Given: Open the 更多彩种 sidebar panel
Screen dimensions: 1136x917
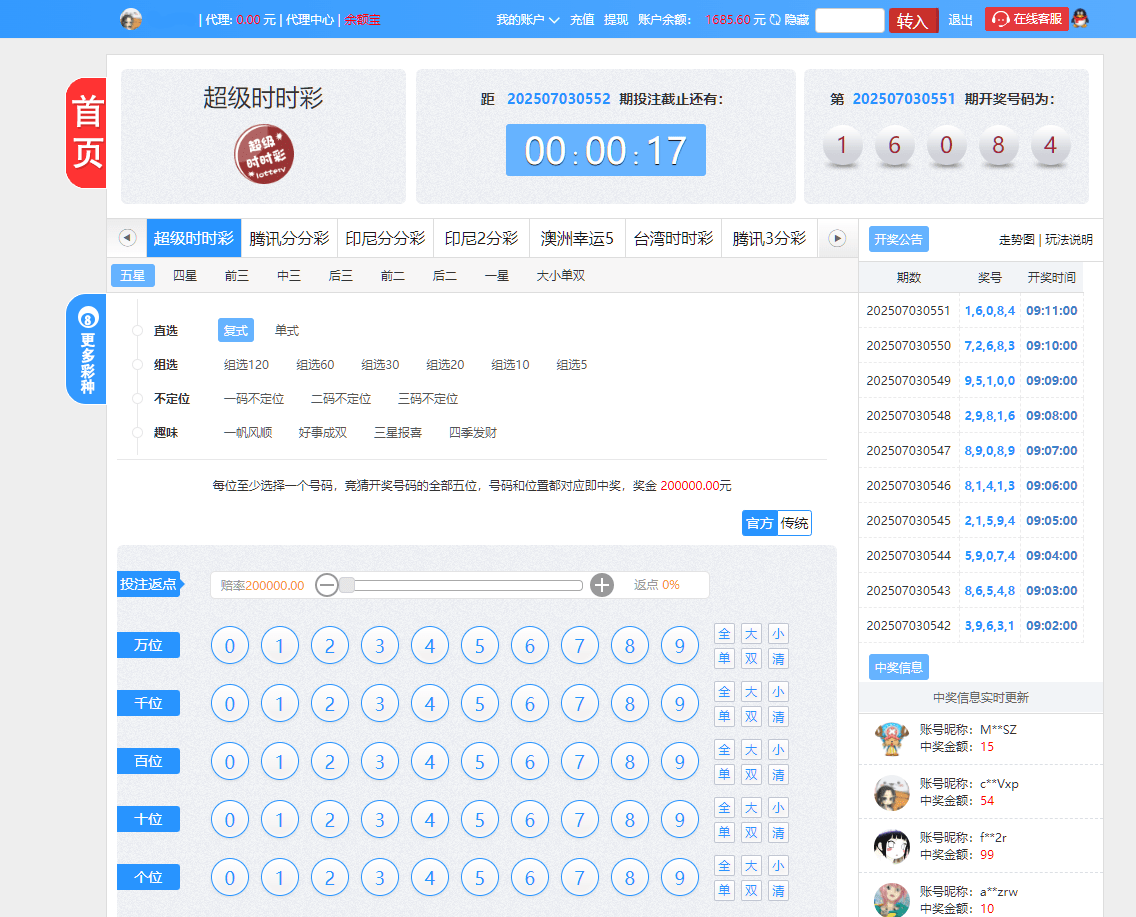Looking at the screenshot, I should click(x=85, y=349).
